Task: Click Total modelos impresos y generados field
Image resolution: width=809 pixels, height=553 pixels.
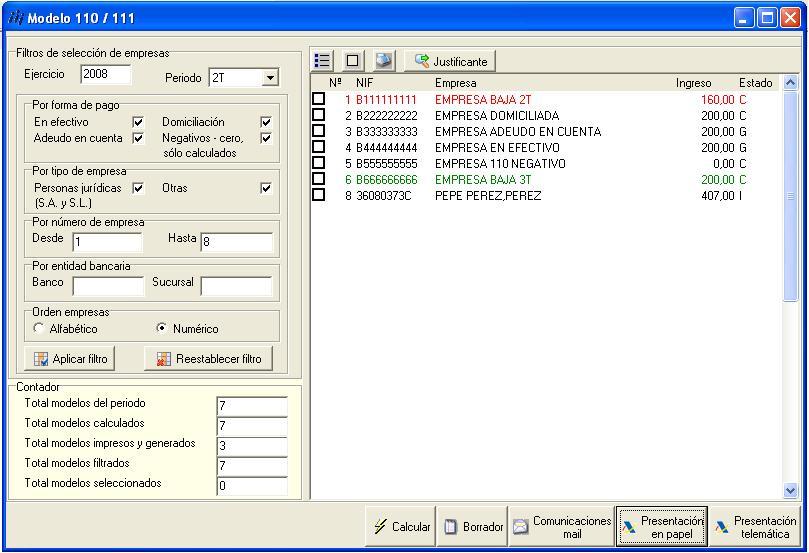Action: (252, 446)
